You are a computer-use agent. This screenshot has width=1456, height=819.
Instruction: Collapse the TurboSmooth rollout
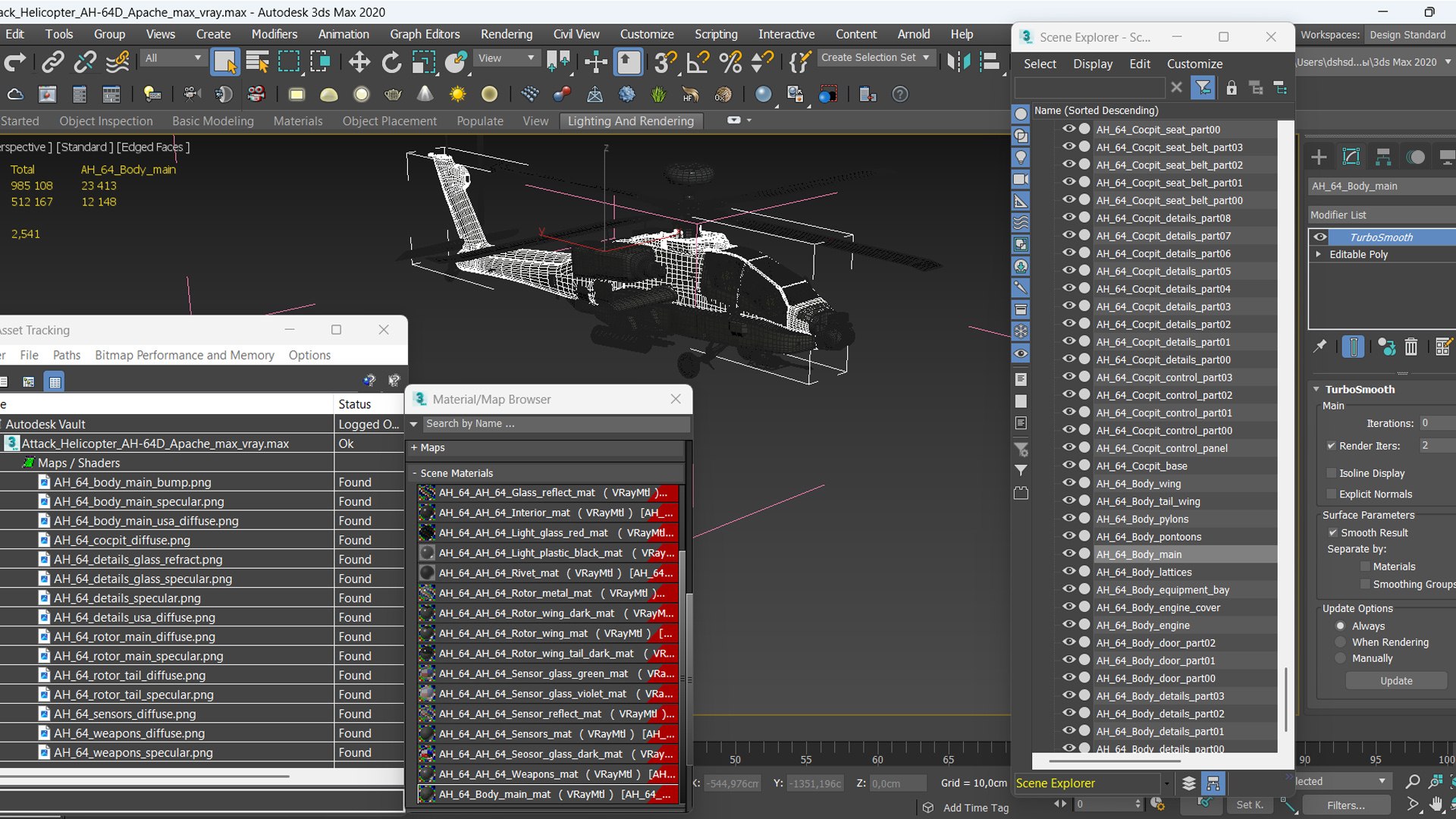point(1316,389)
